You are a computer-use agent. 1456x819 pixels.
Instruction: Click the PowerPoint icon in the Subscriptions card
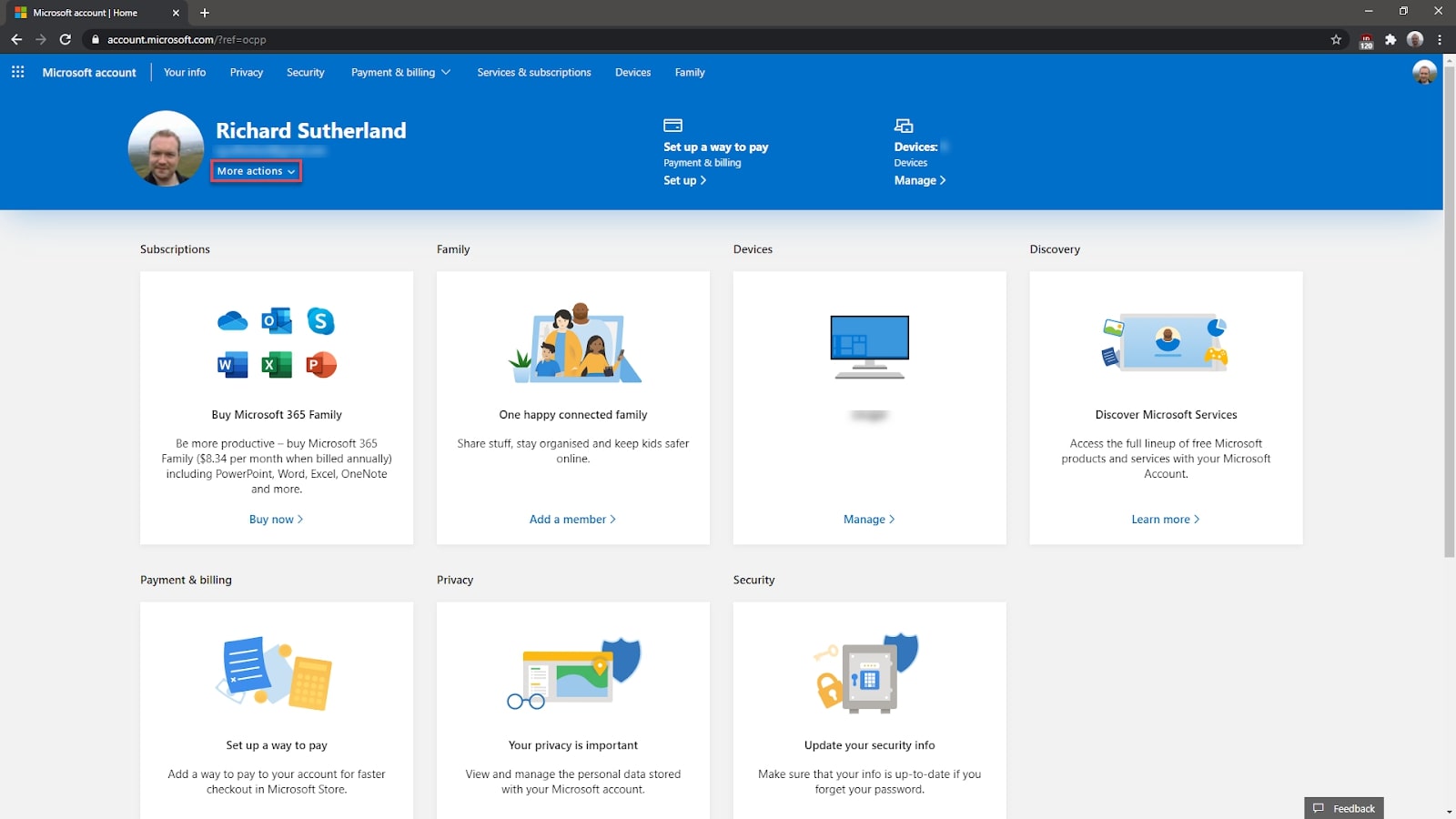320,365
